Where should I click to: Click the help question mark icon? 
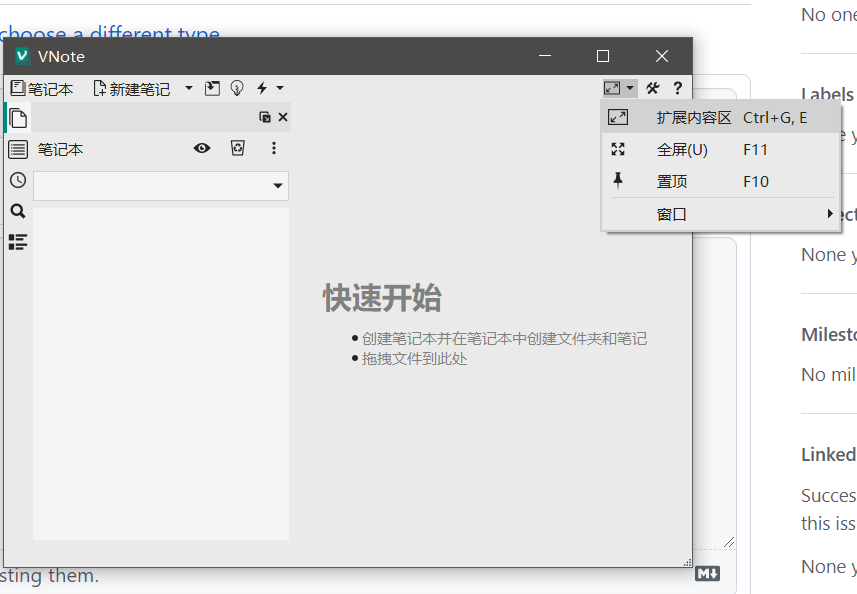click(678, 88)
